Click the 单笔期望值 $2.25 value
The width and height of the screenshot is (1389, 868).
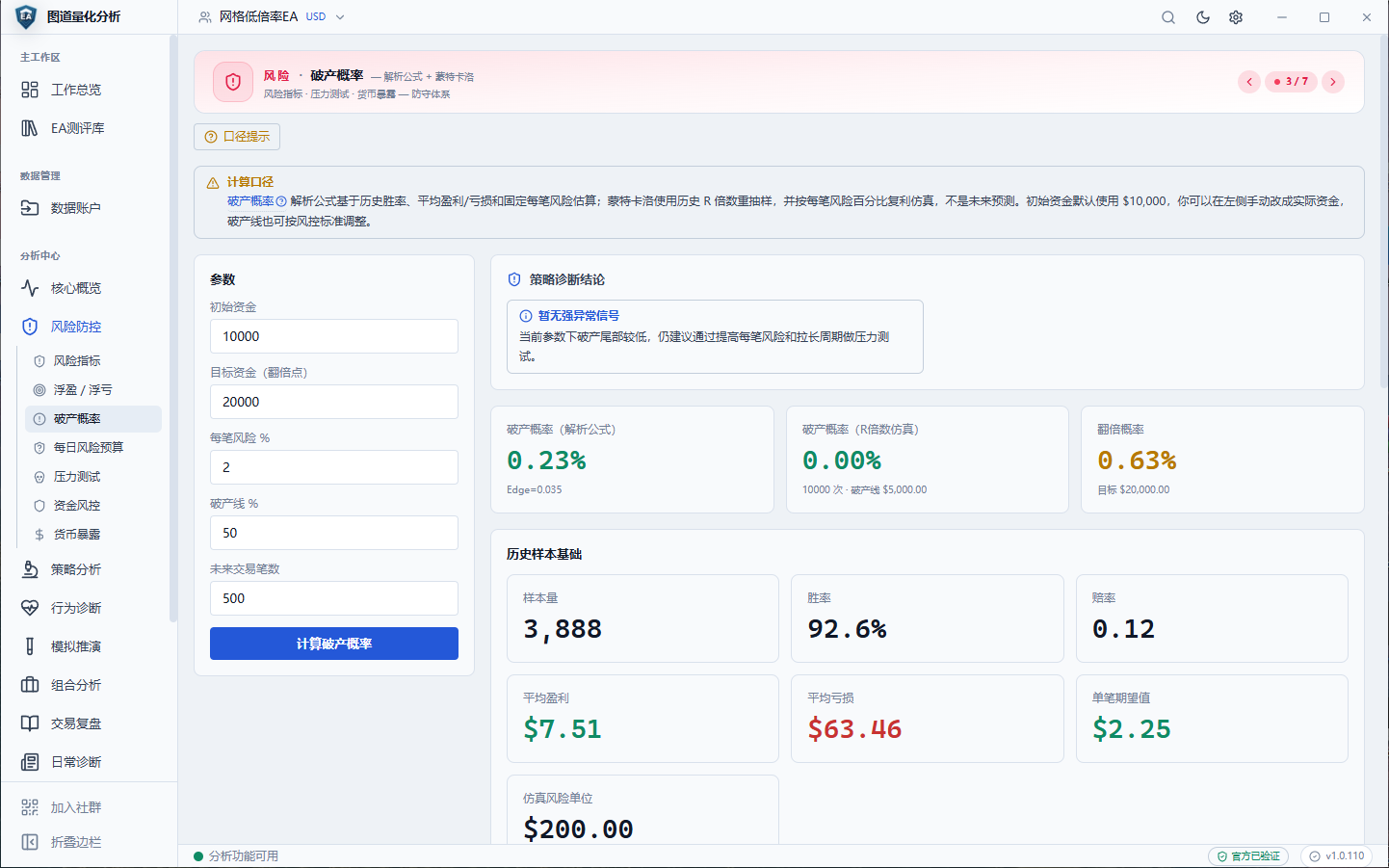point(1132,729)
